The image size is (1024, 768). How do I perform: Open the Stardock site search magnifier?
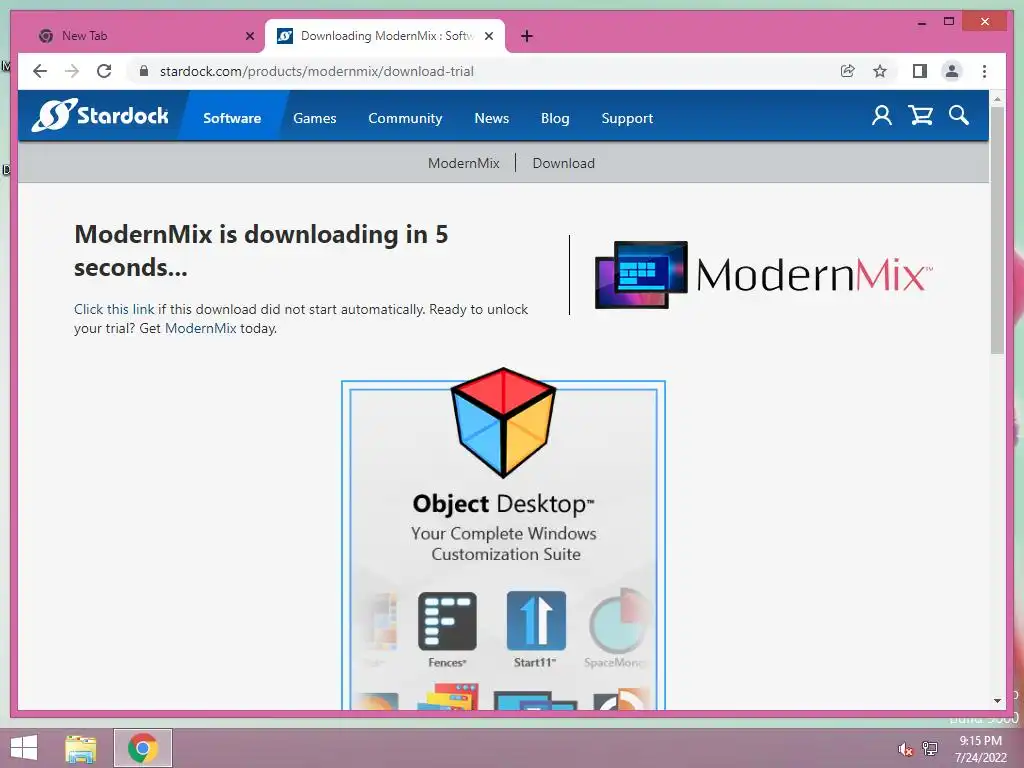(959, 116)
